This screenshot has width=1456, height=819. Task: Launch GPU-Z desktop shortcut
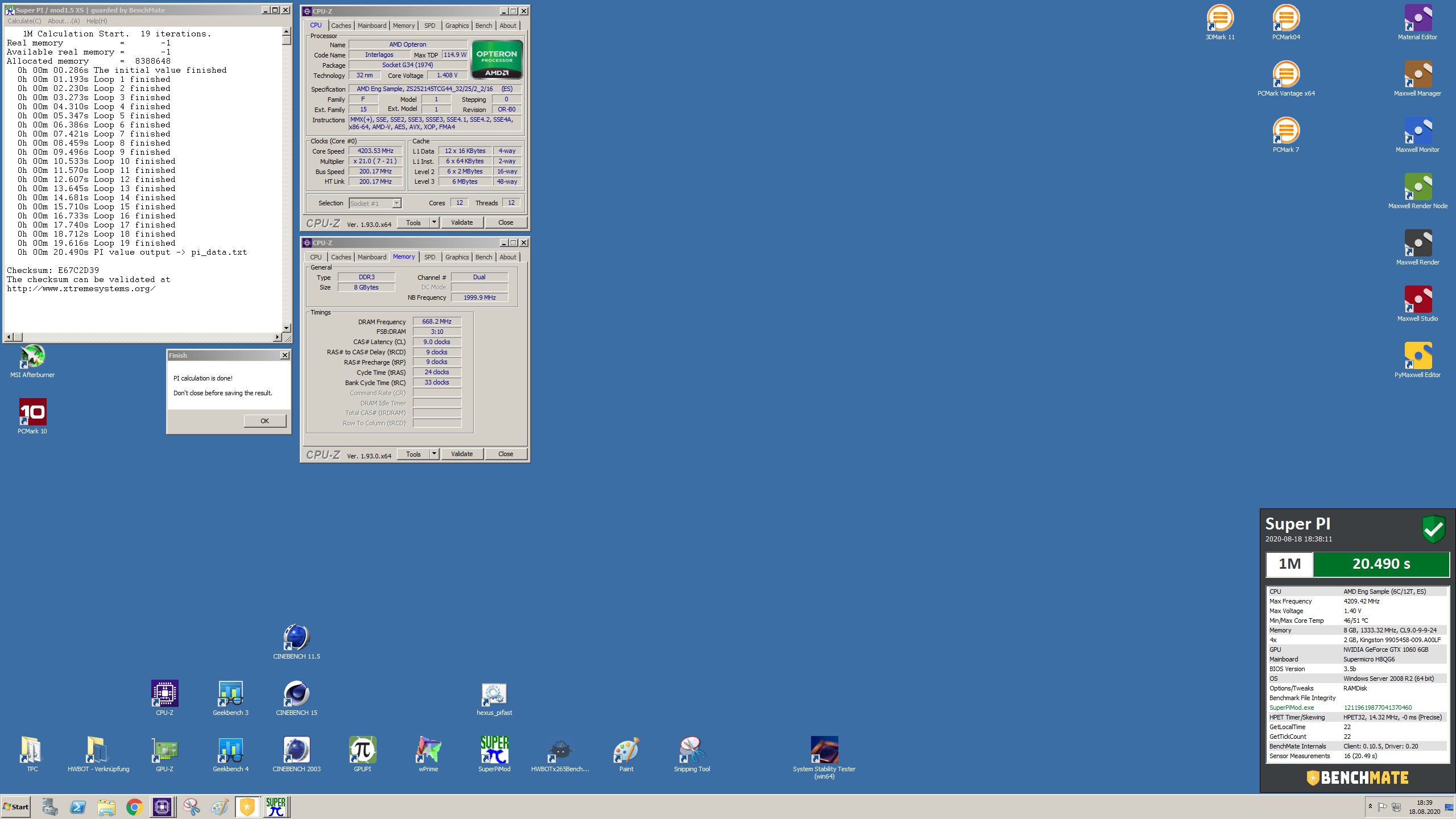[x=164, y=755]
